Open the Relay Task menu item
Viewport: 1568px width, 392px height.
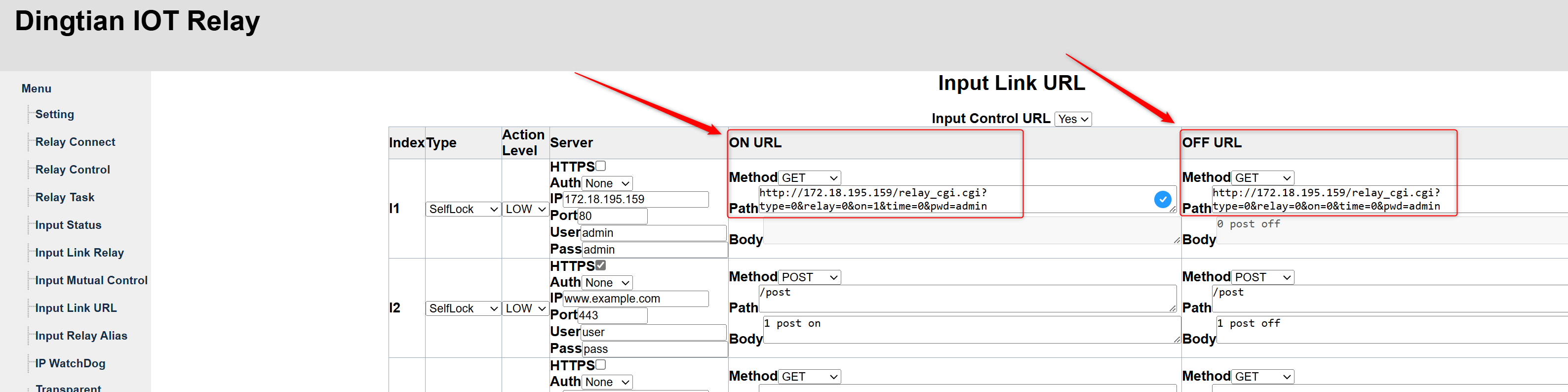point(65,197)
